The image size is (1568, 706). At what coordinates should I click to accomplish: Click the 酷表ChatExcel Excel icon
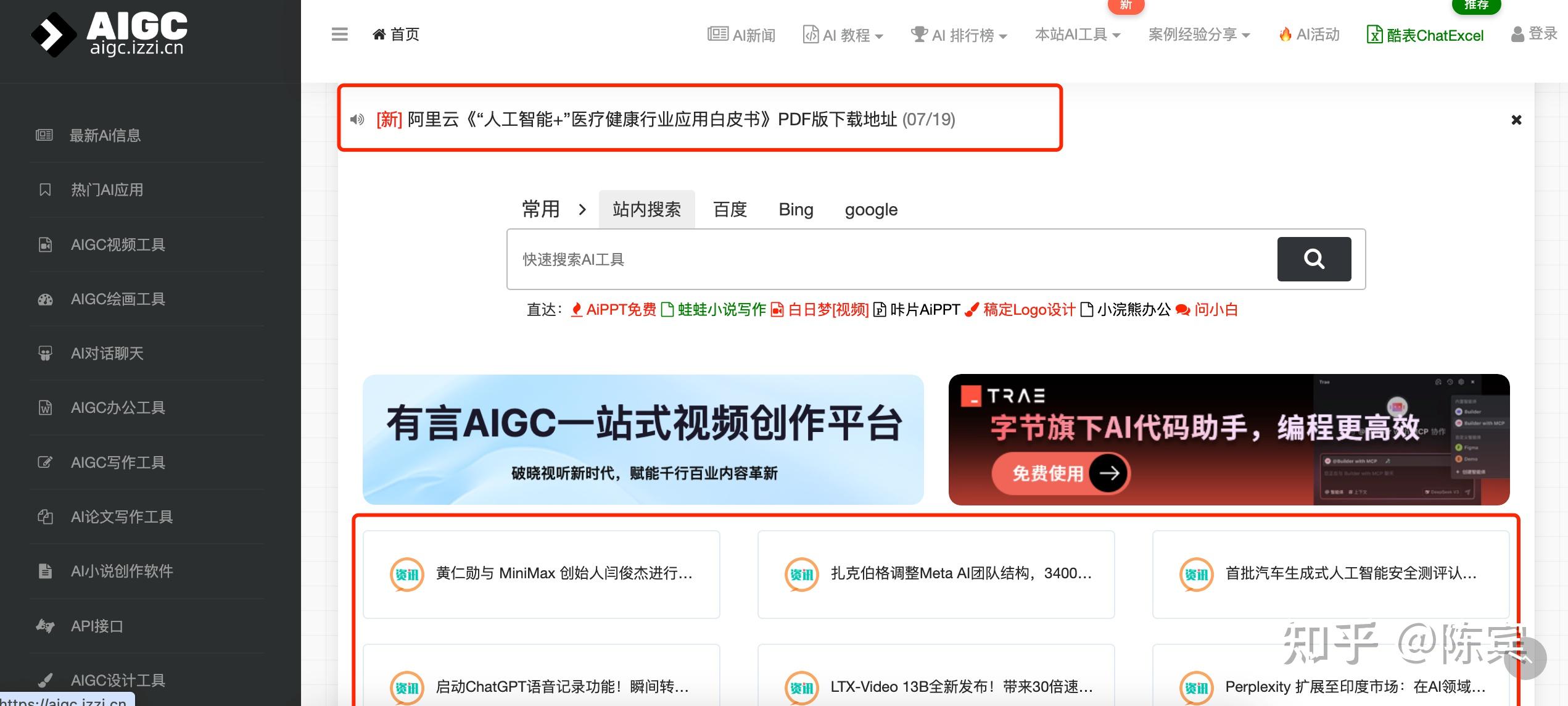click(1374, 35)
